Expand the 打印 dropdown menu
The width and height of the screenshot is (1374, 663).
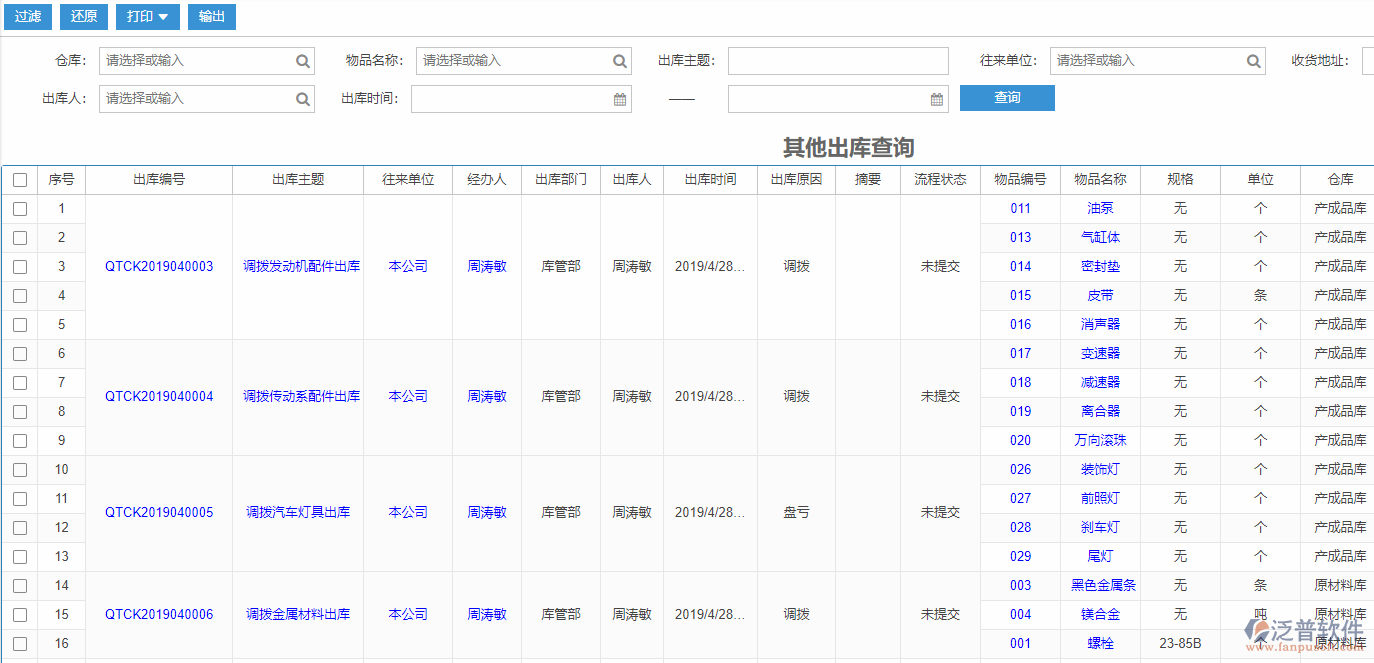click(147, 16)
